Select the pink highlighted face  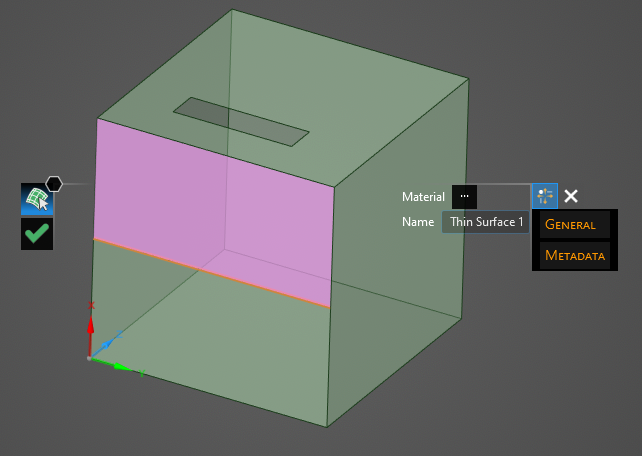tap(213, 213)
